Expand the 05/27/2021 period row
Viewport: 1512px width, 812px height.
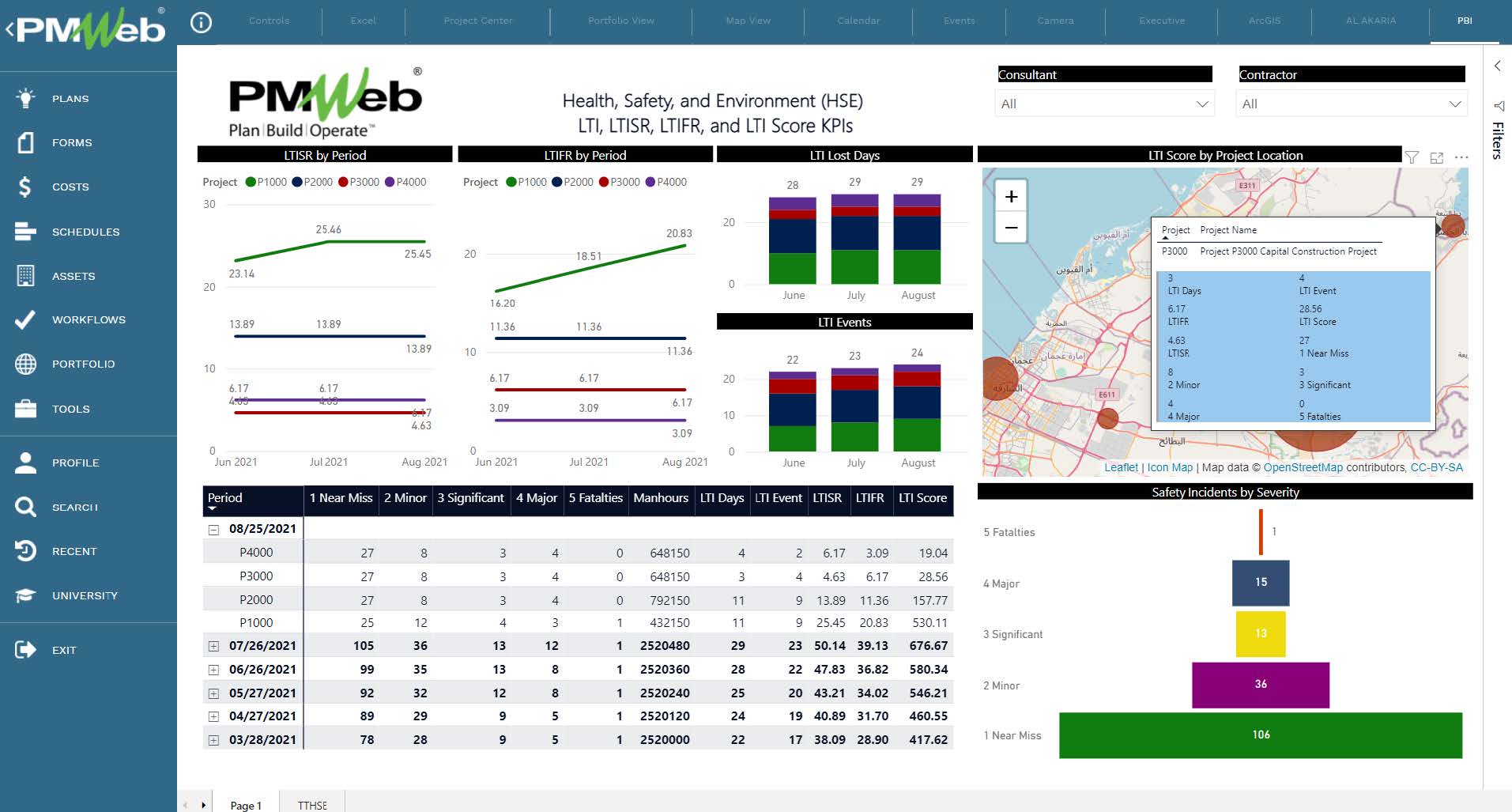(x=213, y=693)
